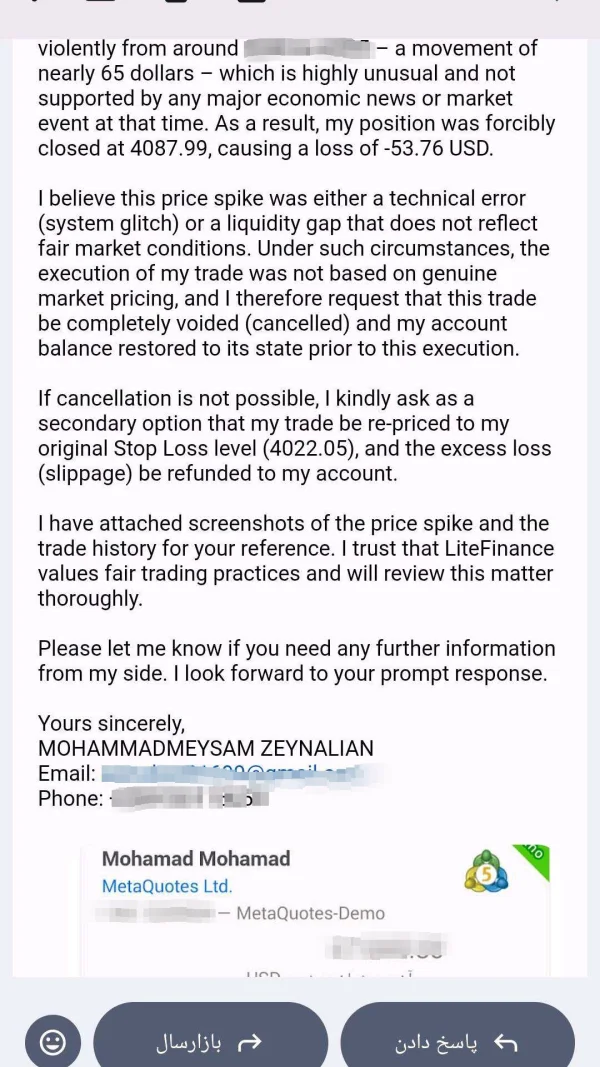The height and width of the screenshot is (1067, 600).
Task: Click the paragraph starting 'I believe this price spike'
Action: click(296, 274)
